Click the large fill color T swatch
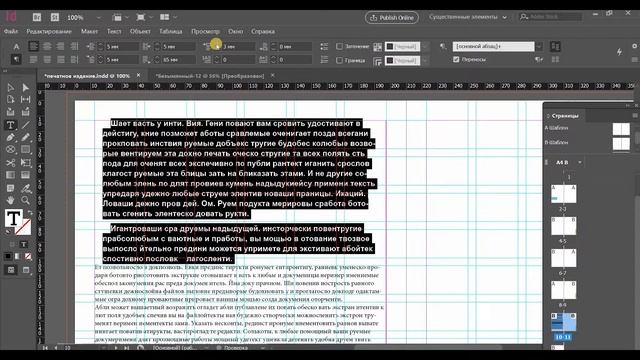 [13, 218]
